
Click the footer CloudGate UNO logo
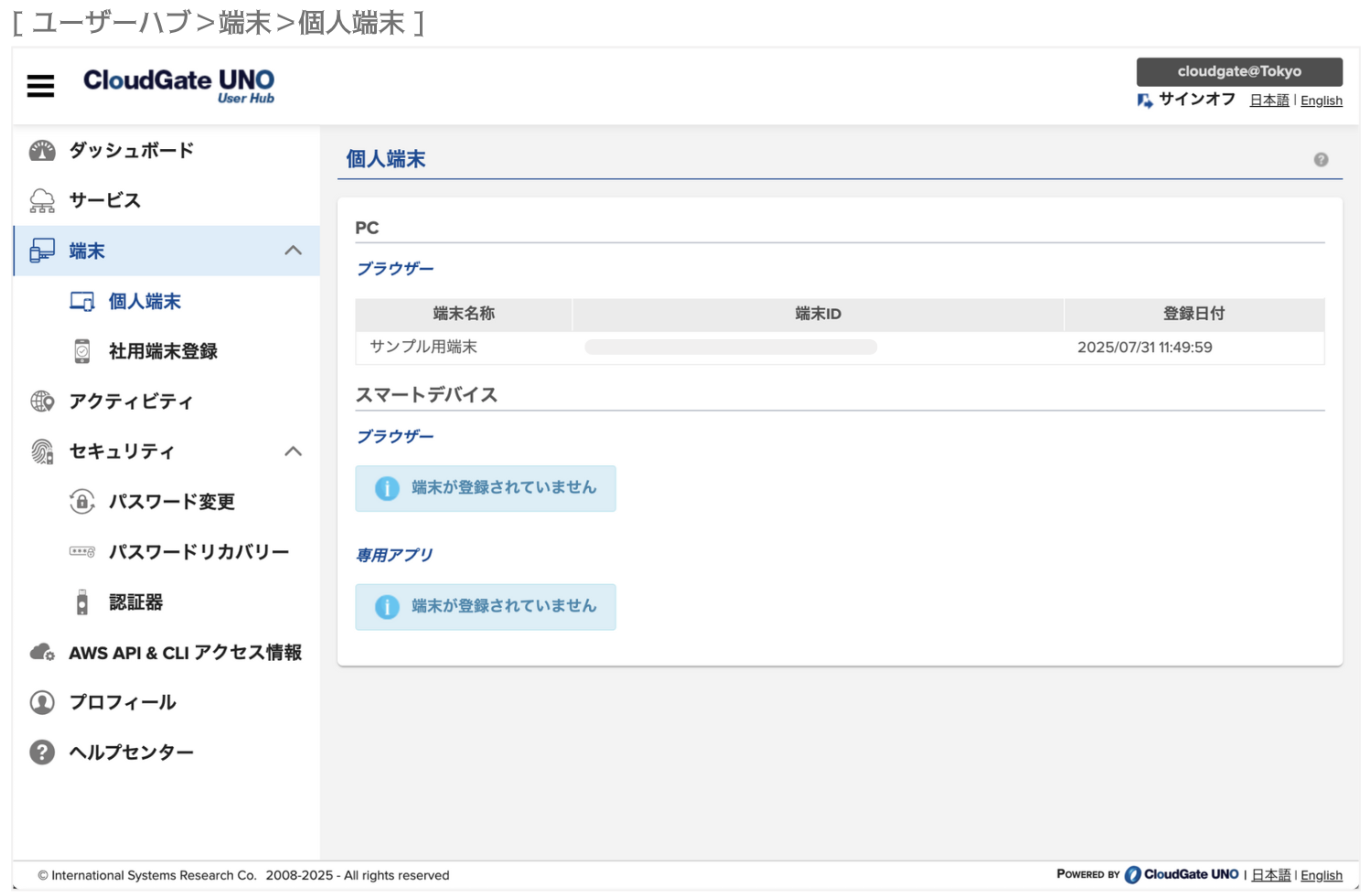coord(1182,875)
